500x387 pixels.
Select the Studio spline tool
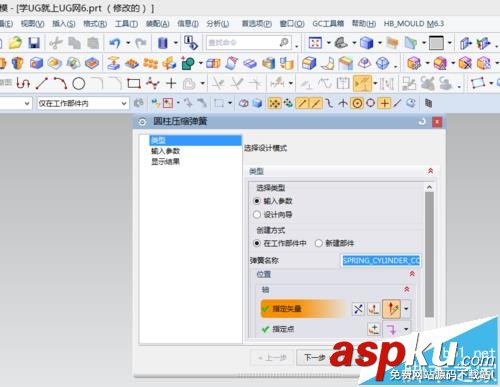click(x=153, y=83)
